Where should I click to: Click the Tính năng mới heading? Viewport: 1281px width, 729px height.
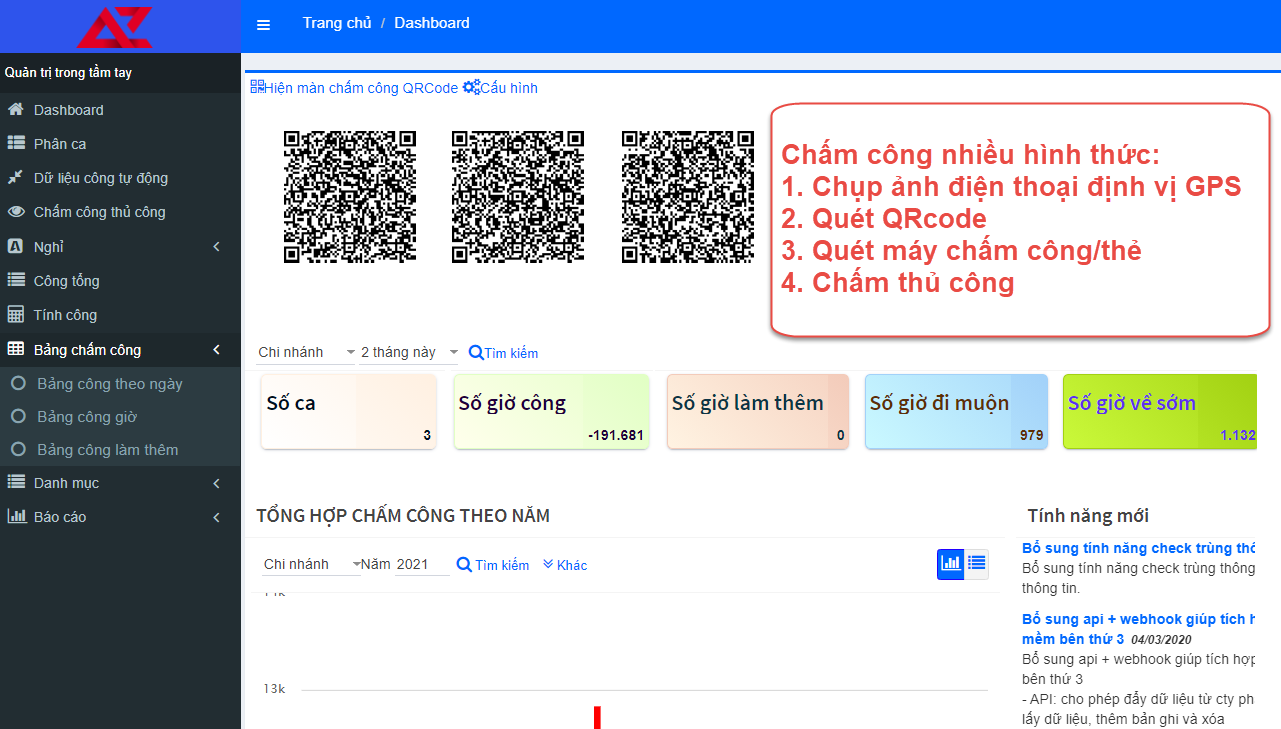point(1088,516)
